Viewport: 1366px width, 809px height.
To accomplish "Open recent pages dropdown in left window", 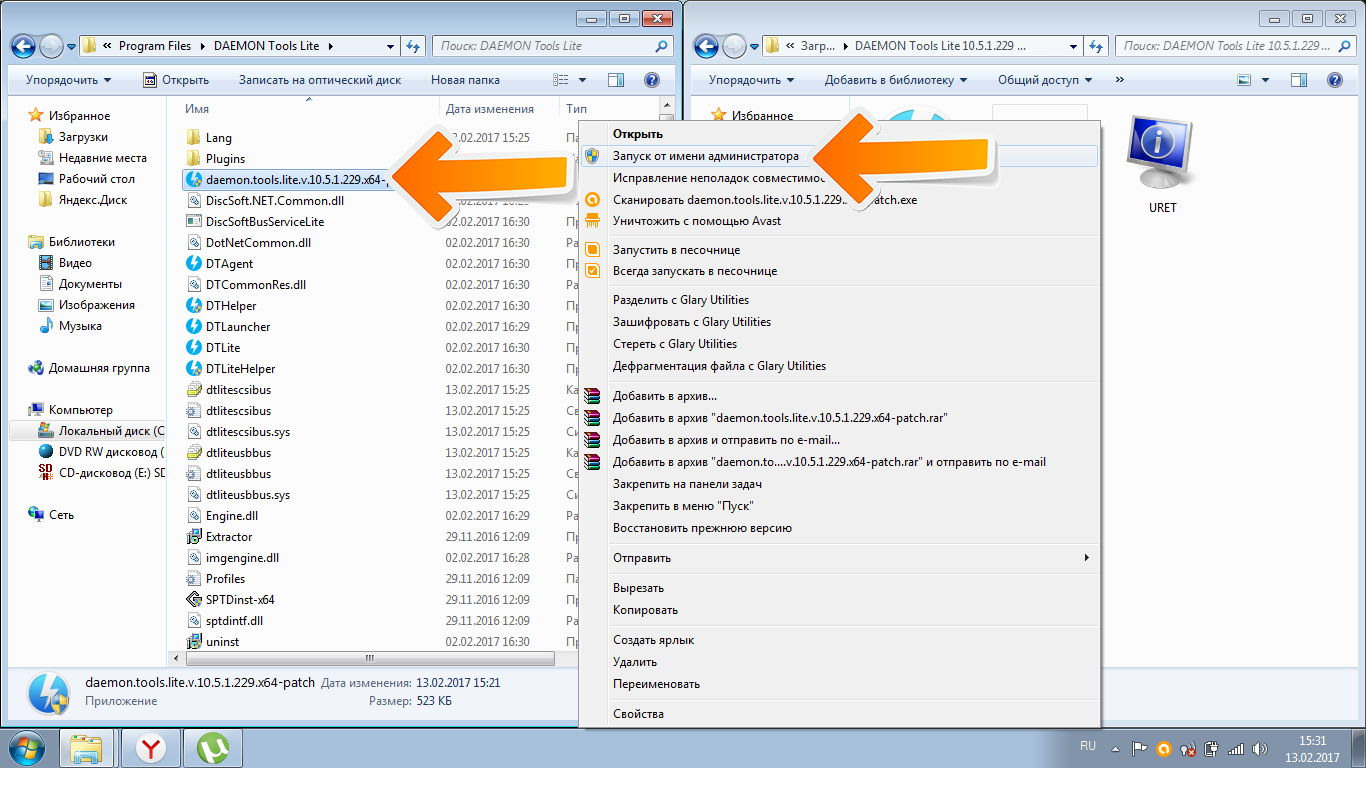I will click(72, 46).
